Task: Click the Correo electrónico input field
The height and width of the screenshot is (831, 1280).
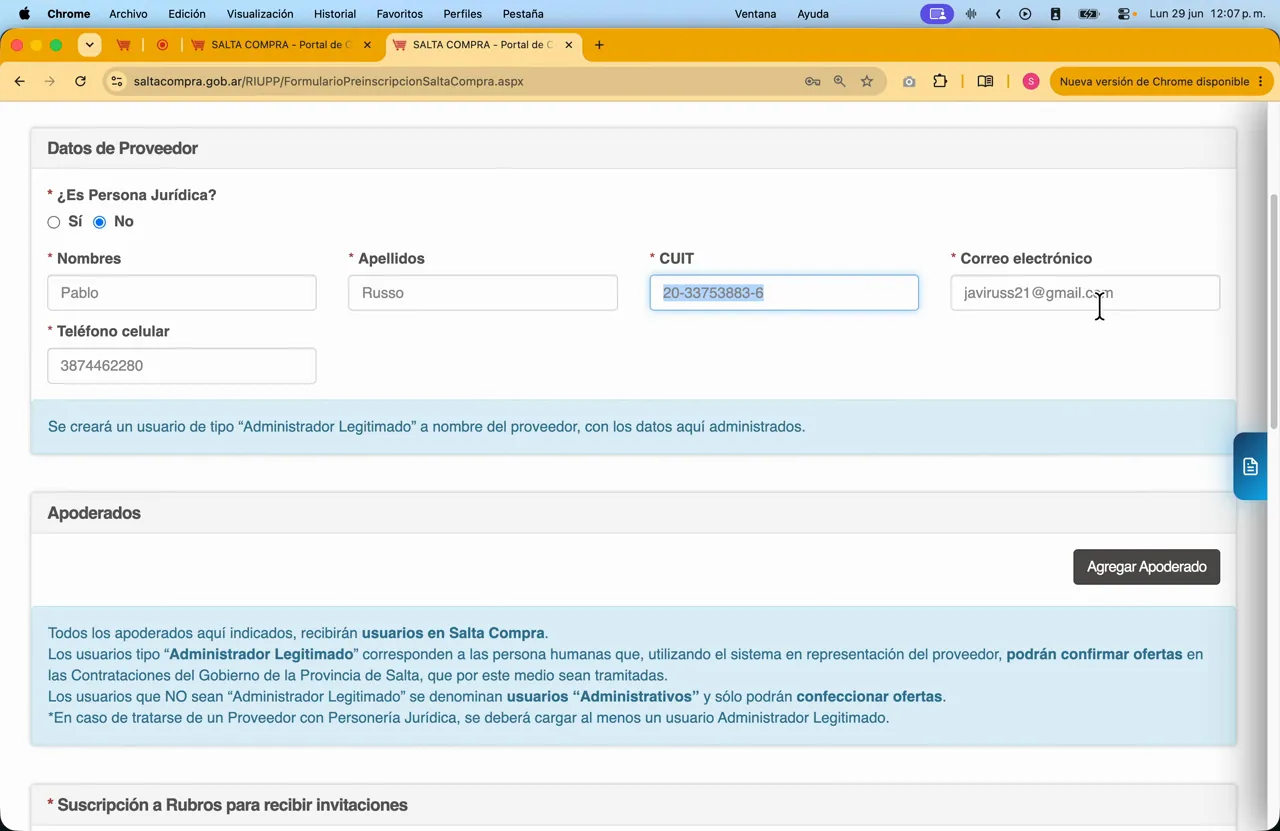Action: pos(1085,293)
